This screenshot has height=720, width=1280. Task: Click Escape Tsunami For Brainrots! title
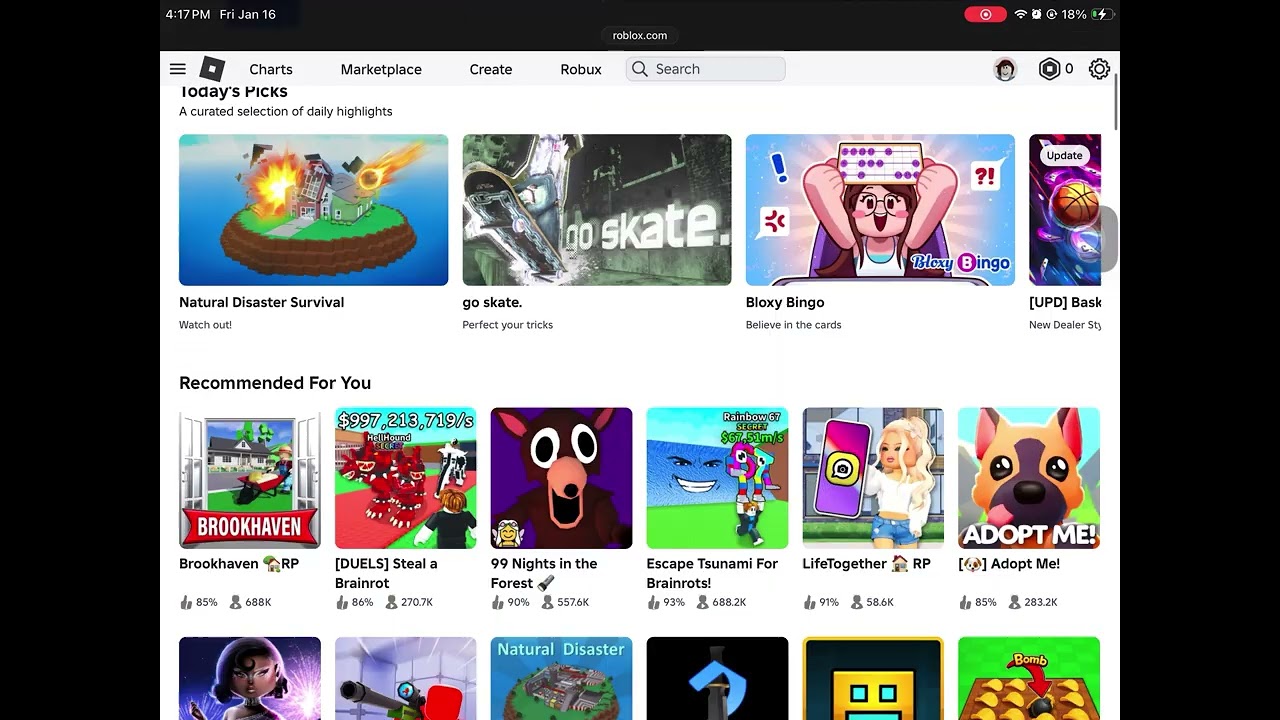pos(712,573)
